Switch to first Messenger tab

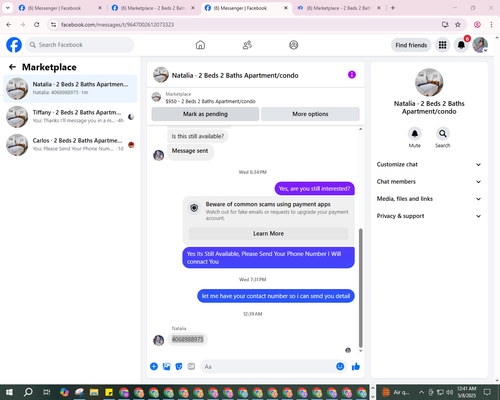(x=60, y=8)
